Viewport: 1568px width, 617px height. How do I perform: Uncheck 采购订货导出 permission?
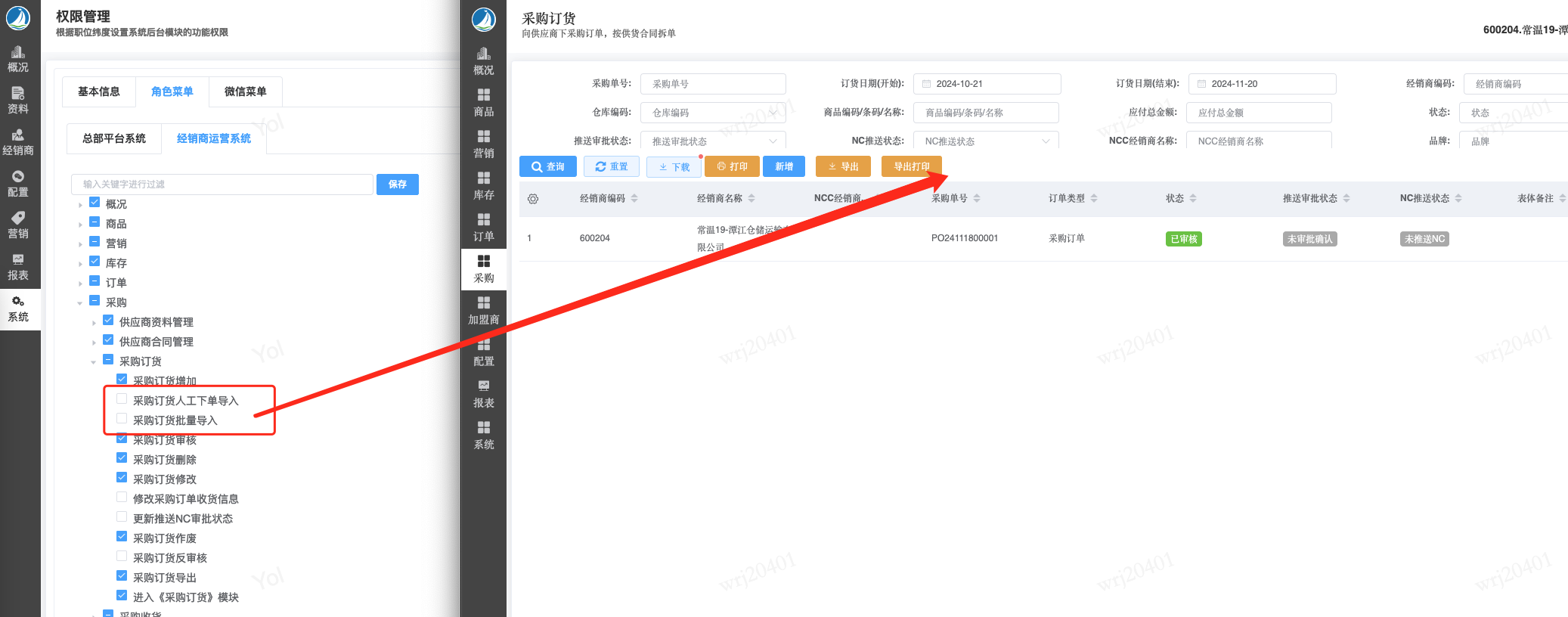(x=122, y=576)
